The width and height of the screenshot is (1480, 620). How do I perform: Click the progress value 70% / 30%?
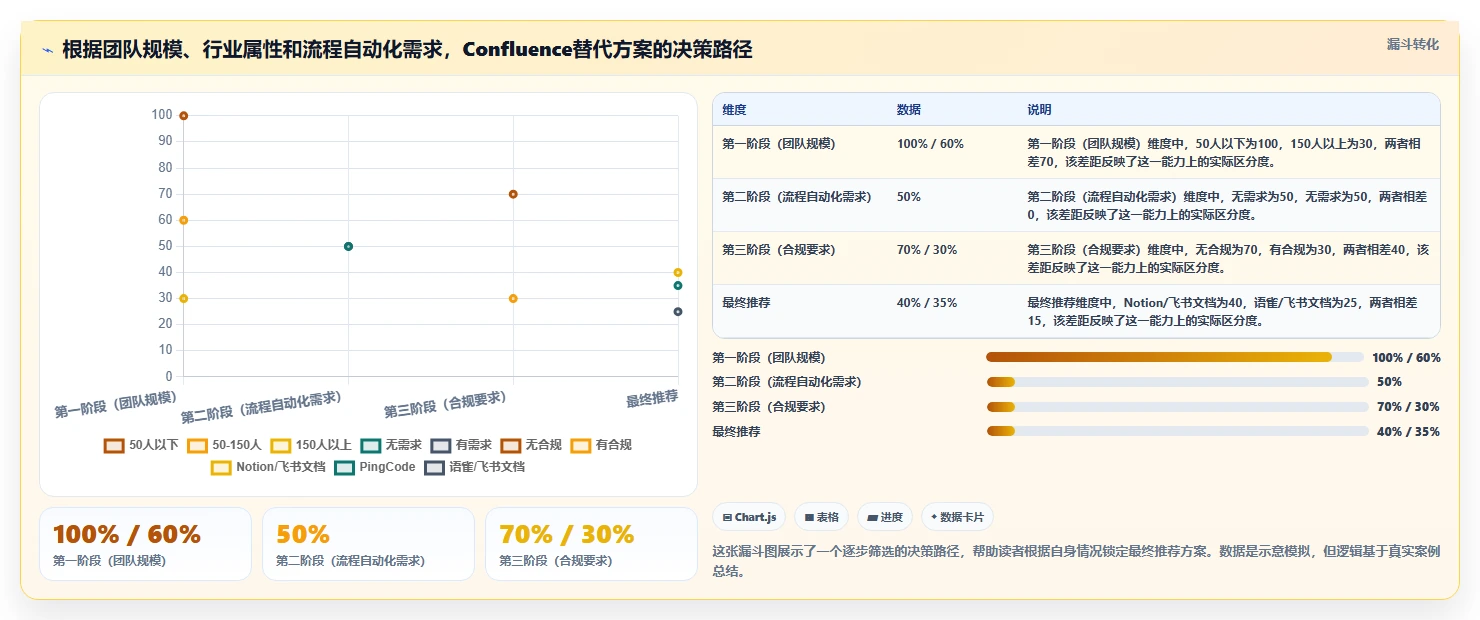[1408, 407]
